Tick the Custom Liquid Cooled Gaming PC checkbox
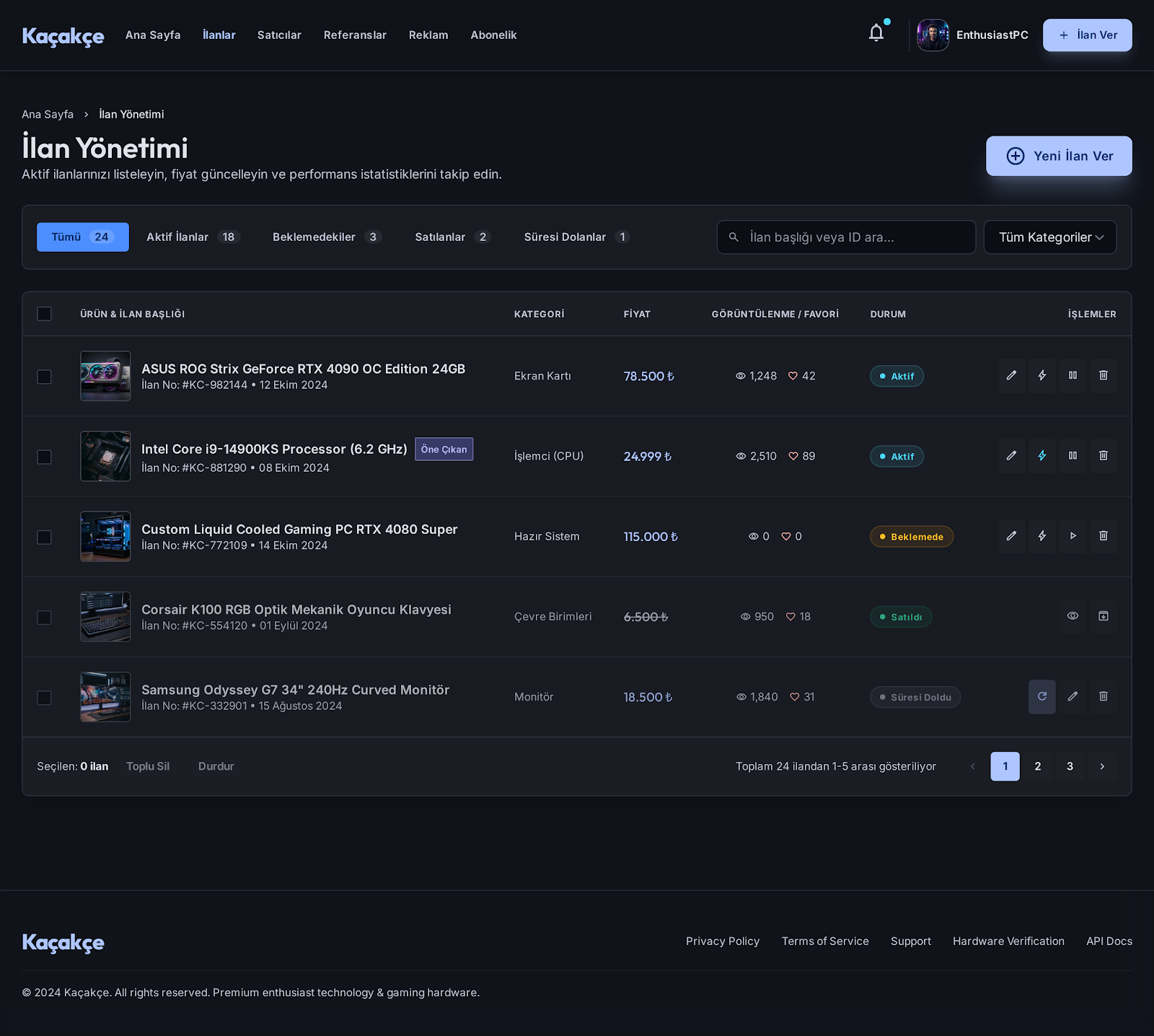Screen dimensions: 1154x1036 pyautogui.click(x=44, y=537)
